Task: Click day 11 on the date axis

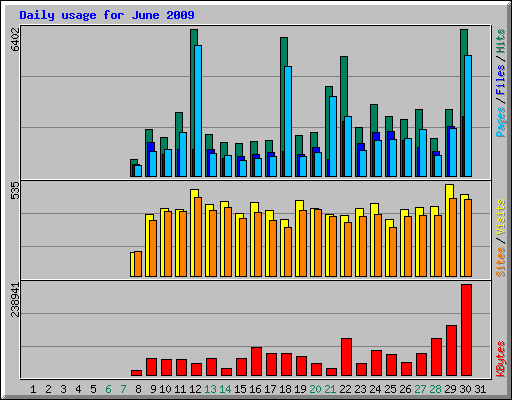Action: [180, 389]
